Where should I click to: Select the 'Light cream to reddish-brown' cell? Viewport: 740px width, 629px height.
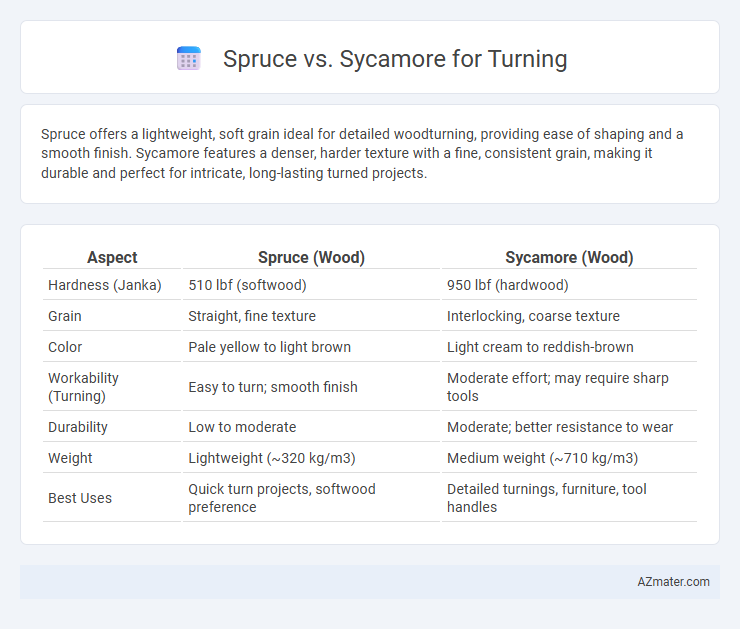pos(569,347)
